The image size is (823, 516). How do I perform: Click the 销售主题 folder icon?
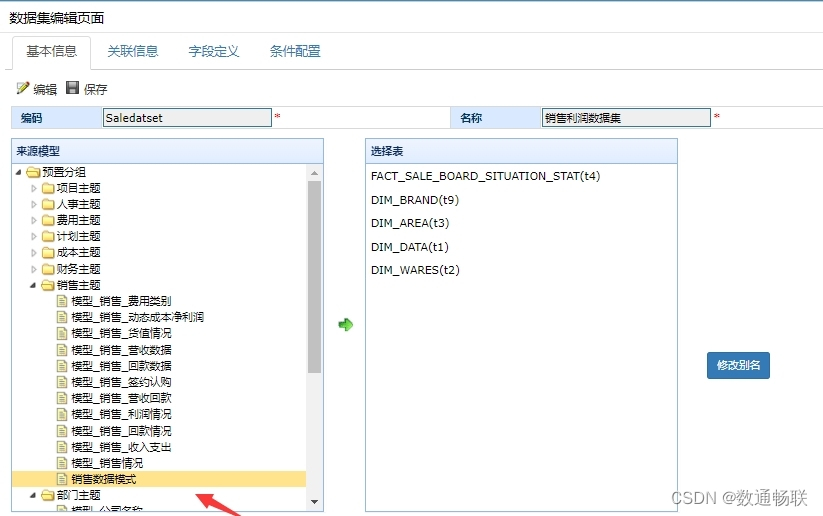pos(48,285)
